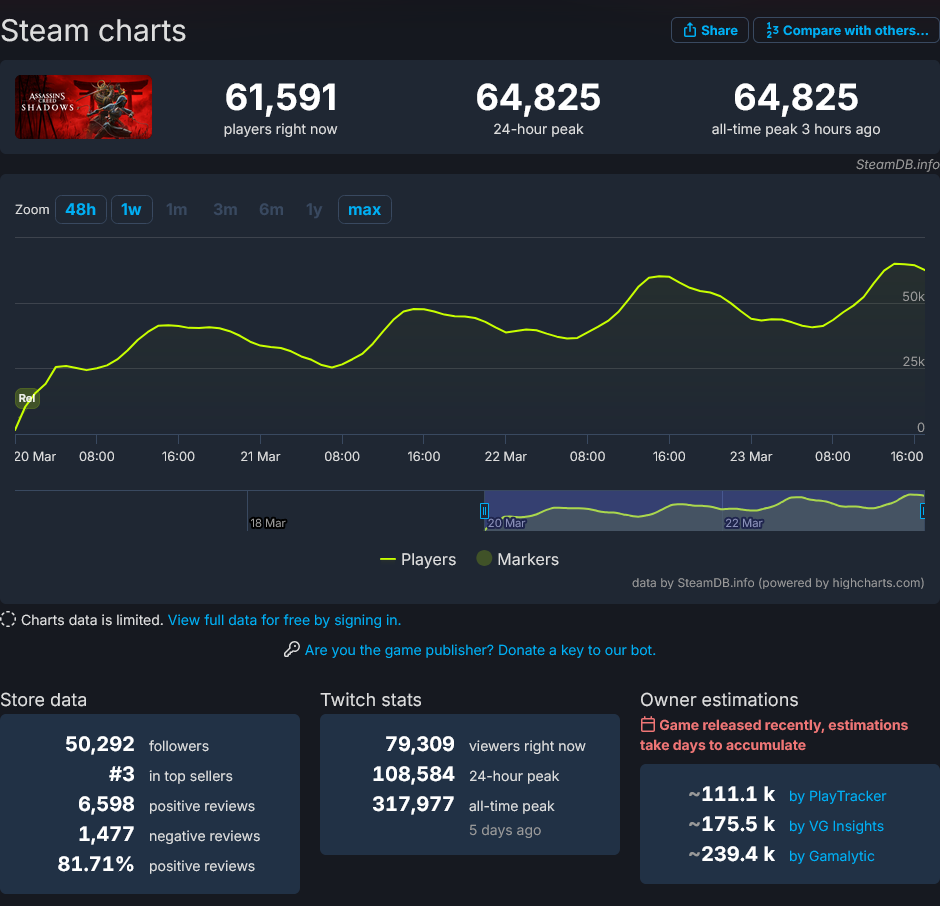Screen dimensions: 940x906
Task: Click the Twitch stats heading
Action: click(371, 700)
